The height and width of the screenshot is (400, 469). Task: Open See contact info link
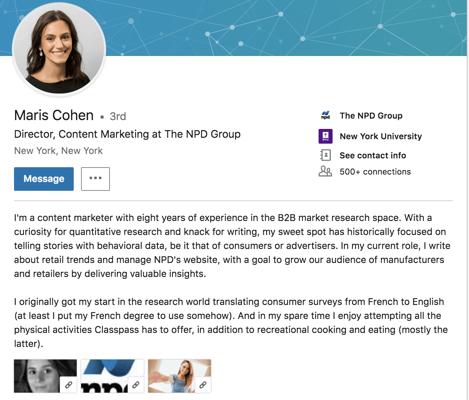[373, 155]
